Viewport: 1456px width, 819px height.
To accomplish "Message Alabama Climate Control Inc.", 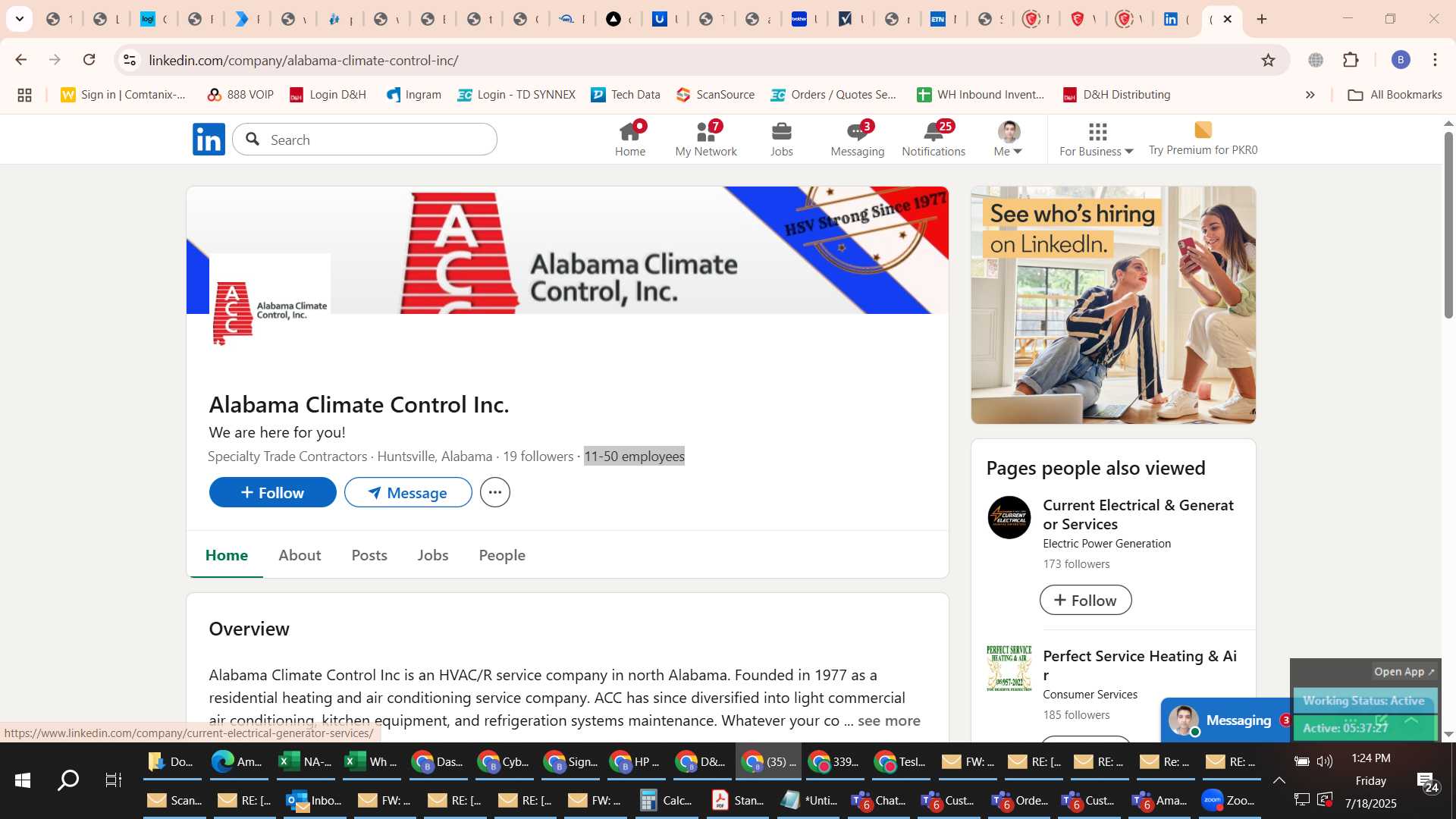I will [408, 493].
